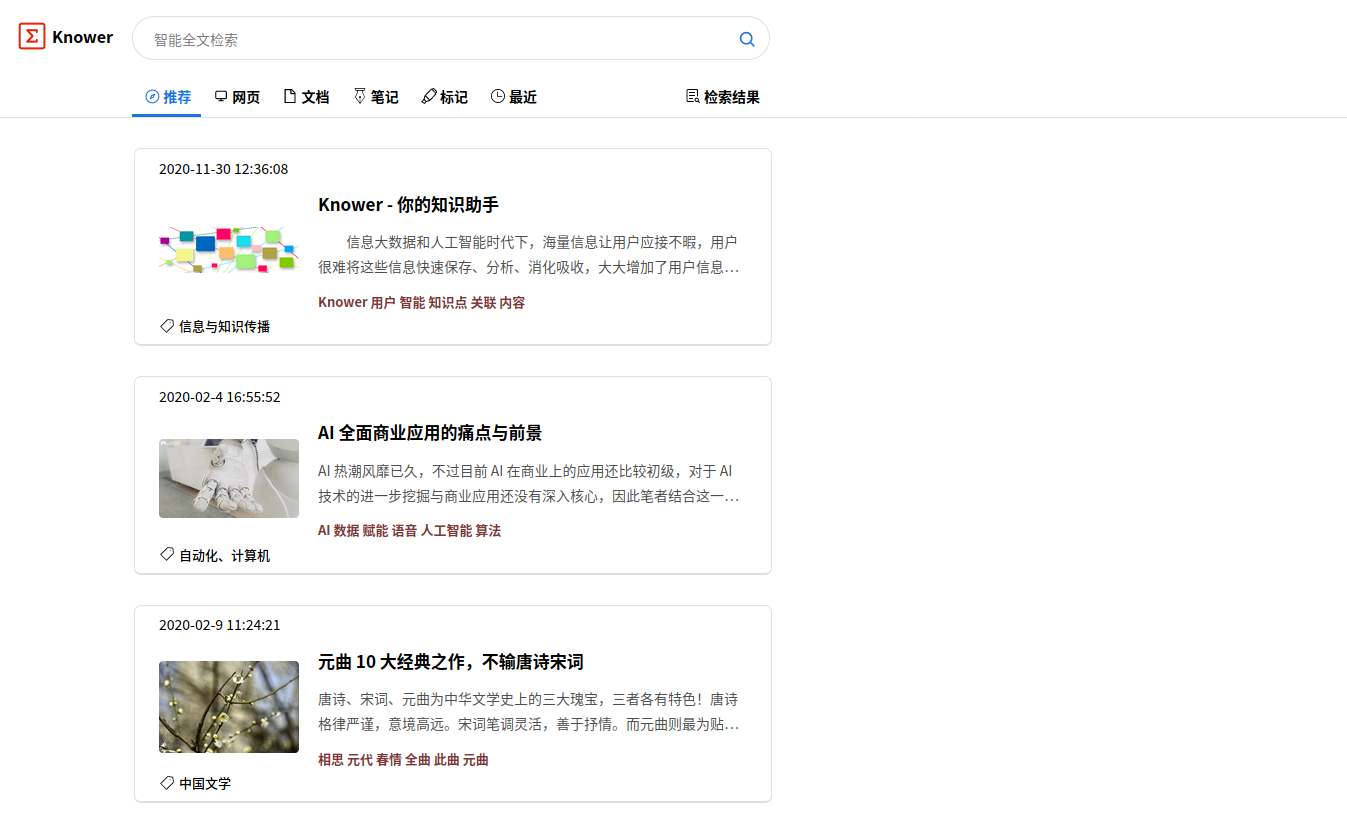The image size is (1347, 832).
Task: Open the 检索结果 search results view
Action: [722, 97]
